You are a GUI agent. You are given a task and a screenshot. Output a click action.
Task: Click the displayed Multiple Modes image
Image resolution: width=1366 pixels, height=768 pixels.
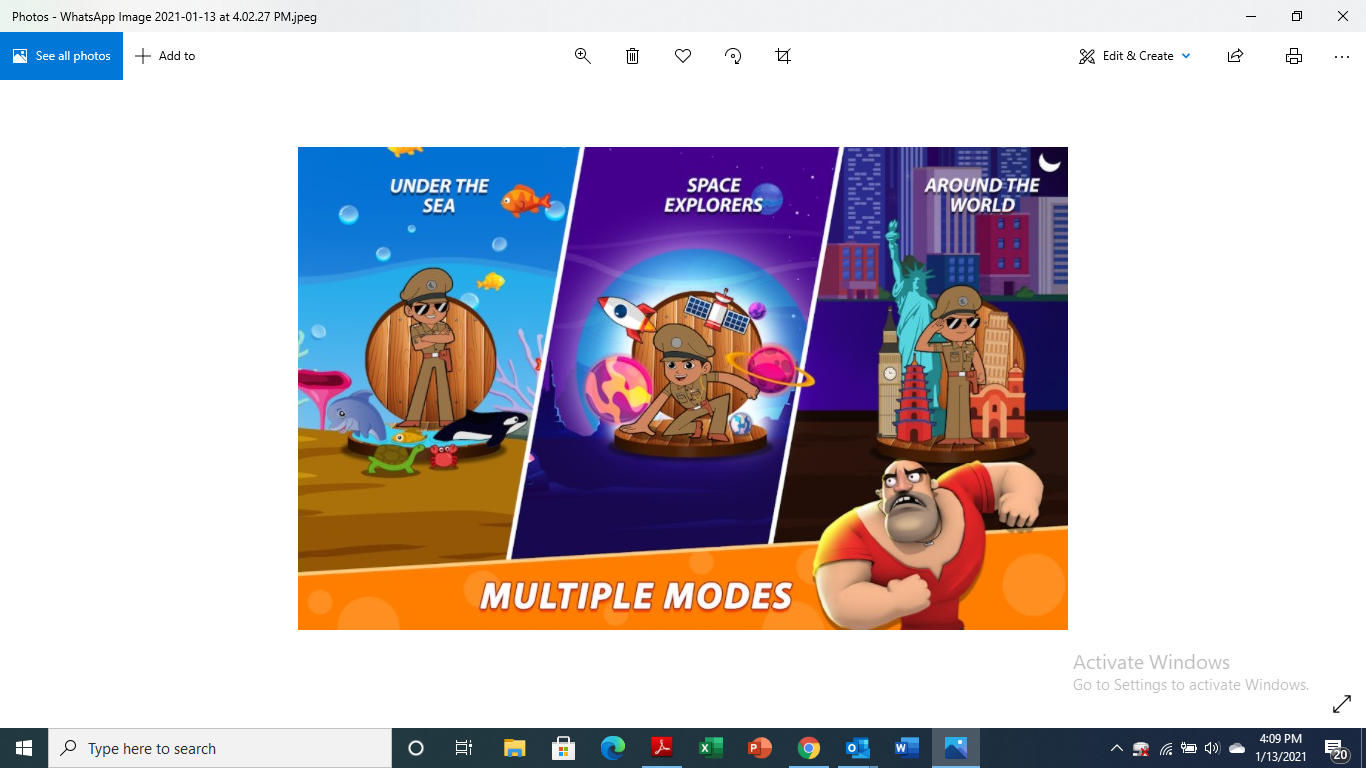coord(683,388)
